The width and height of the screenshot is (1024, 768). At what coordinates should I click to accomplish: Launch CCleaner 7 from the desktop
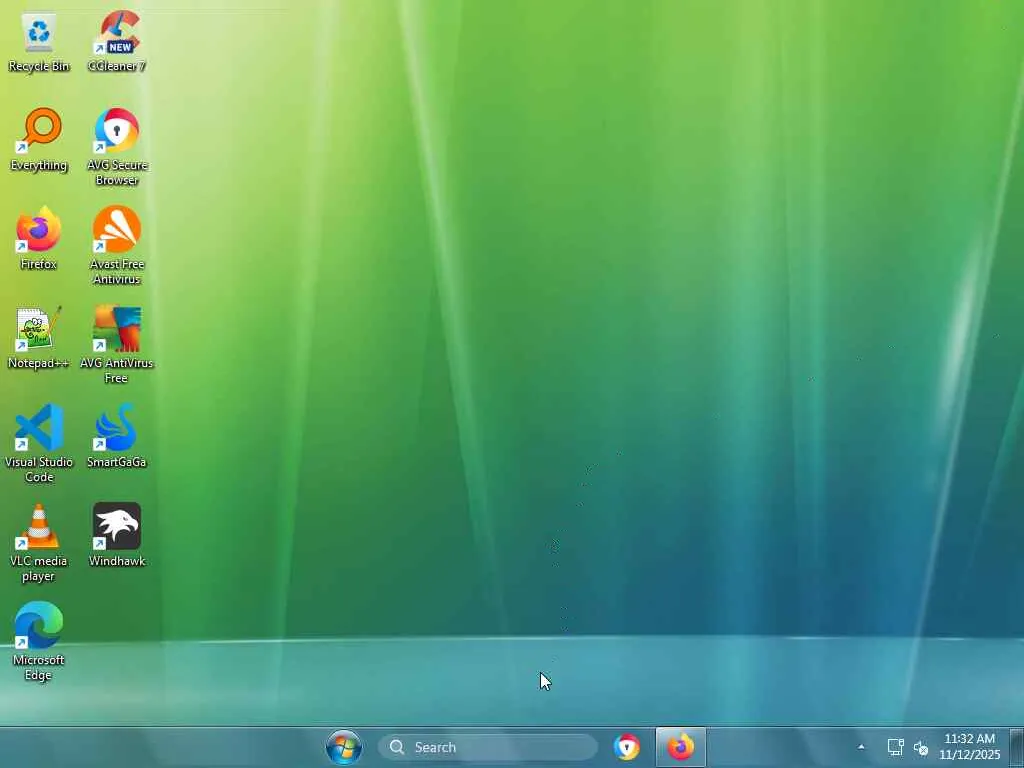117,42
